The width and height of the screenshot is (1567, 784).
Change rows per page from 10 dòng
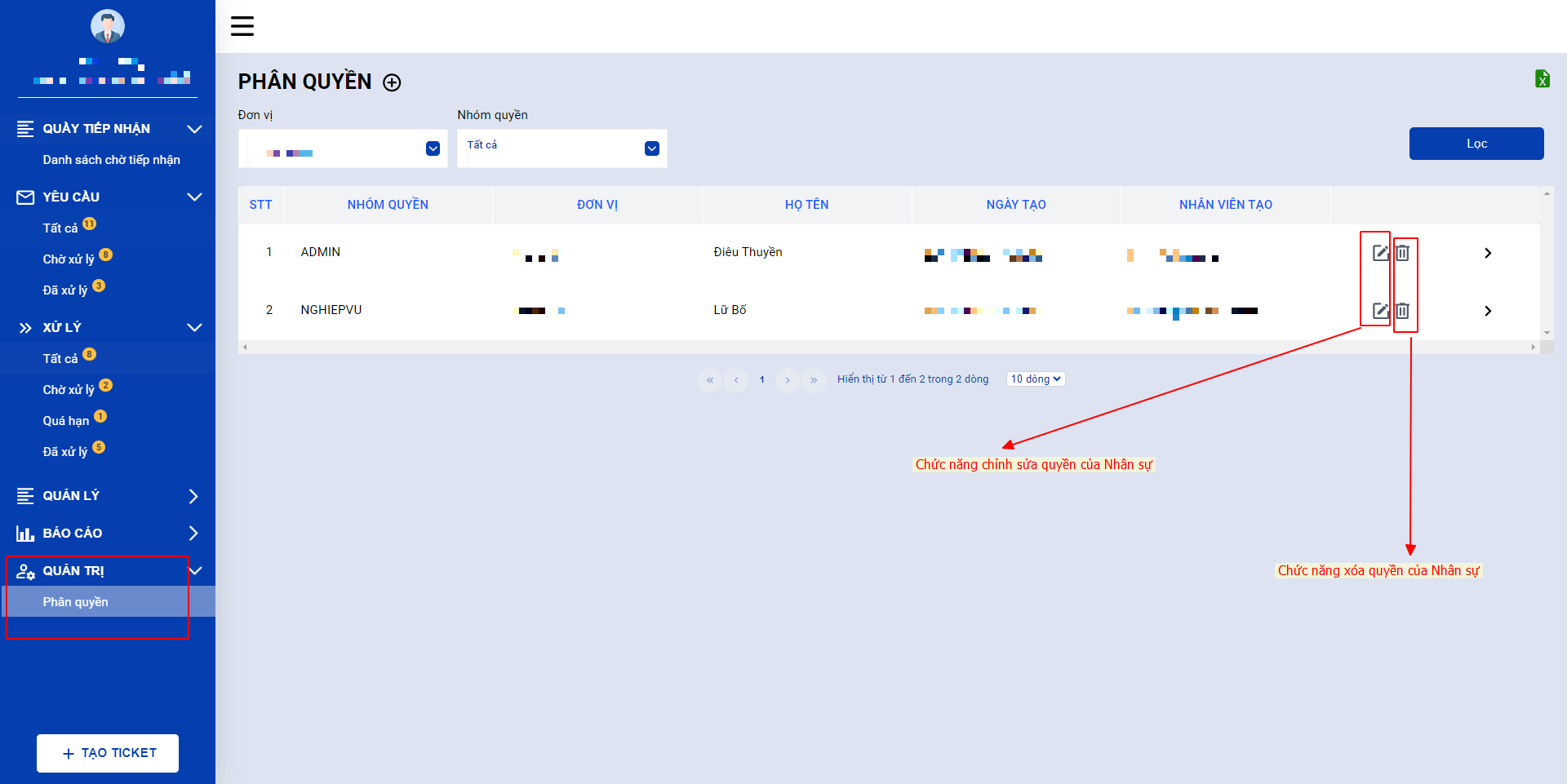coord(1036,379)
